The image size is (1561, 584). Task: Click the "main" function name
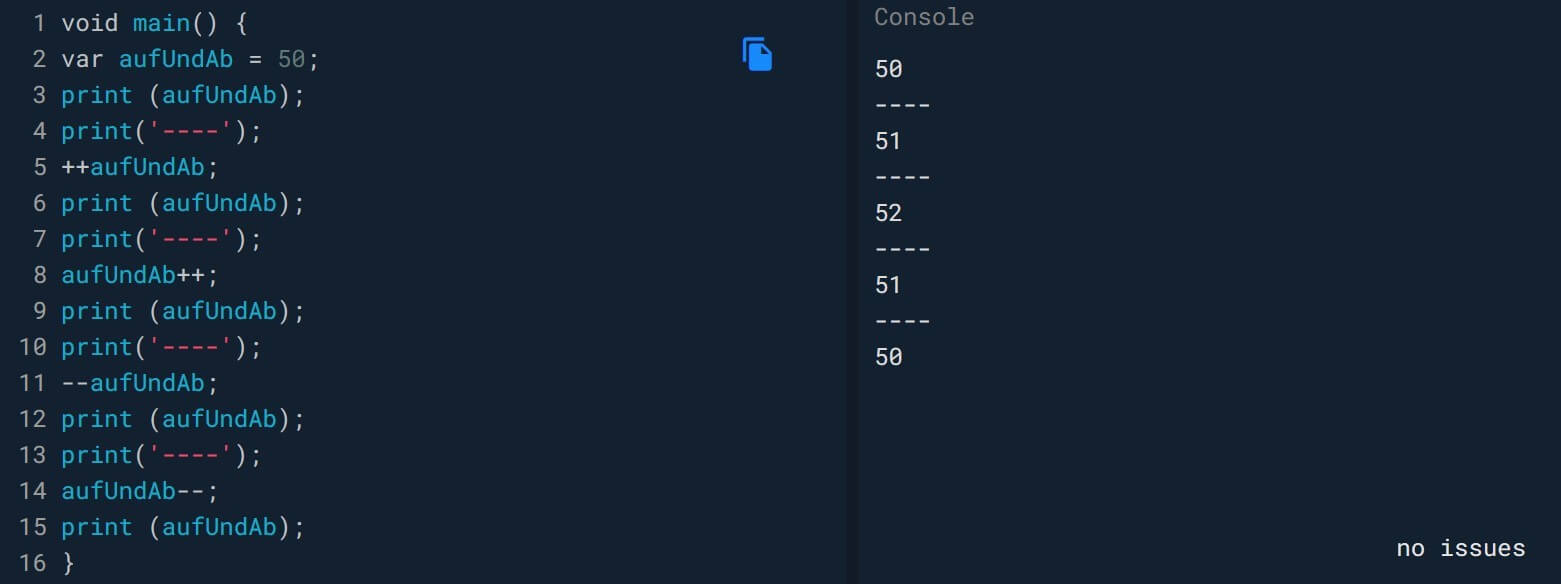click(160, 23)
